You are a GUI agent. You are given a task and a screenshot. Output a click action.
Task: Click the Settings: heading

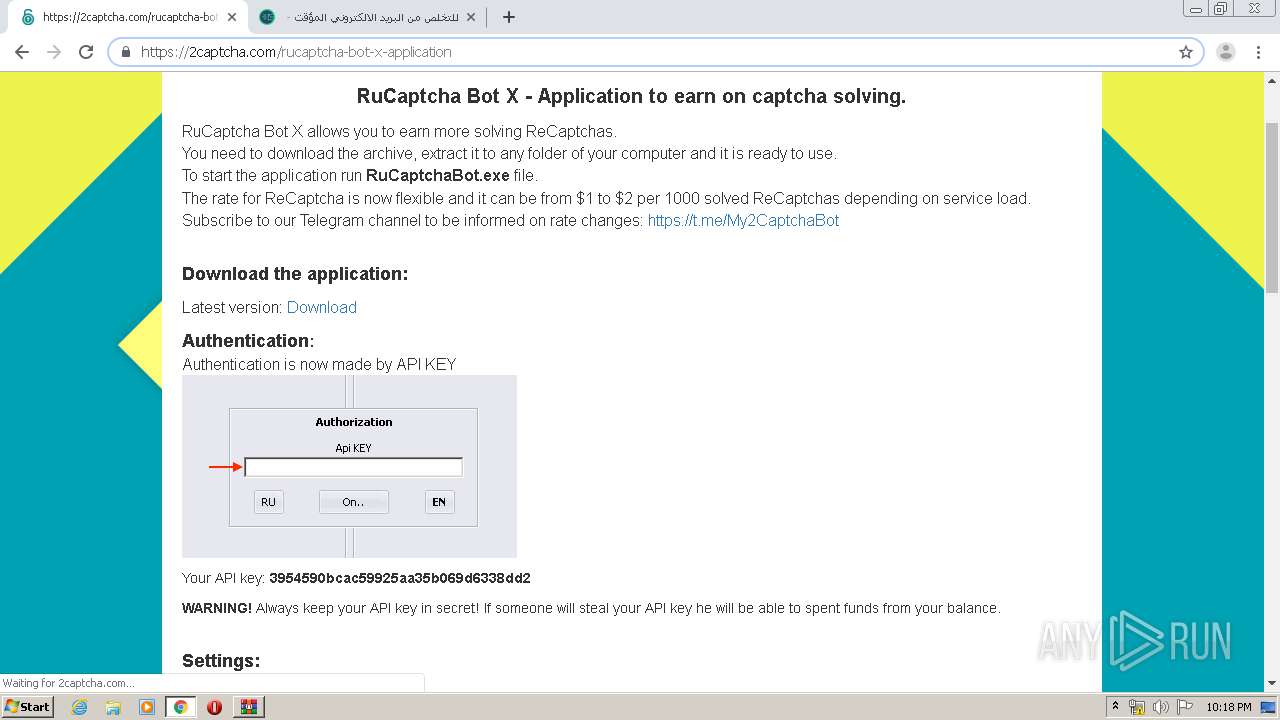click(x=221, y=660)
